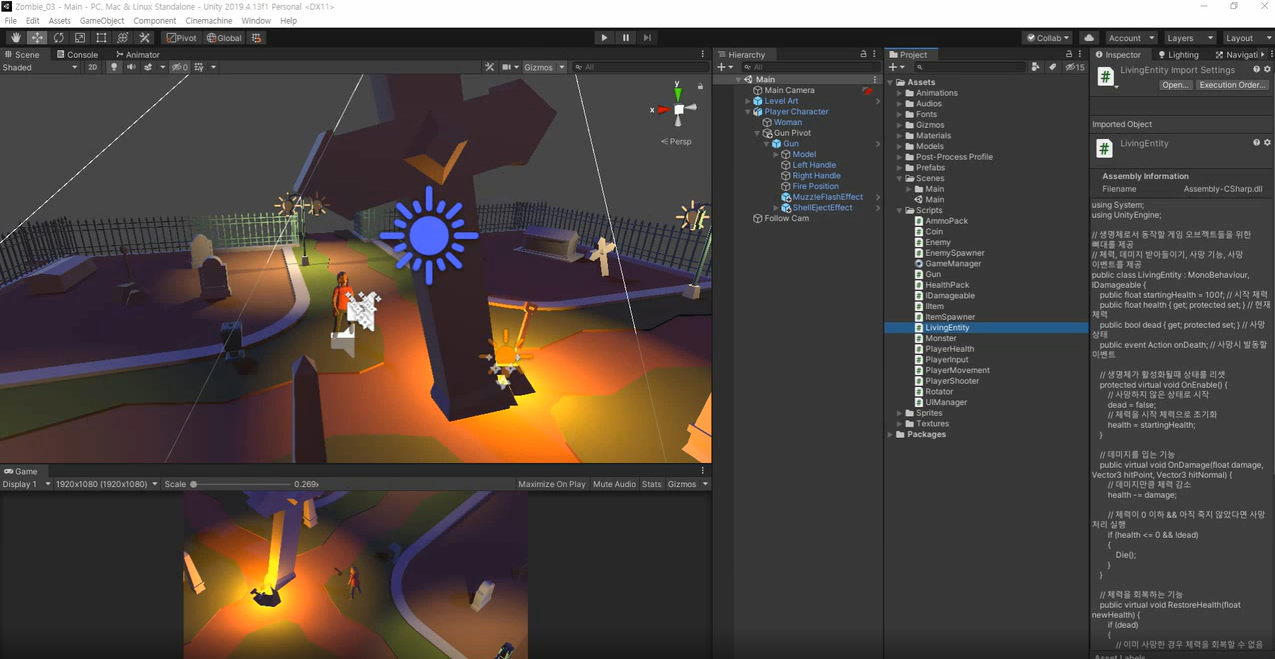Click the Execution Order button
1275x659 pixels.
(1232, 85)
